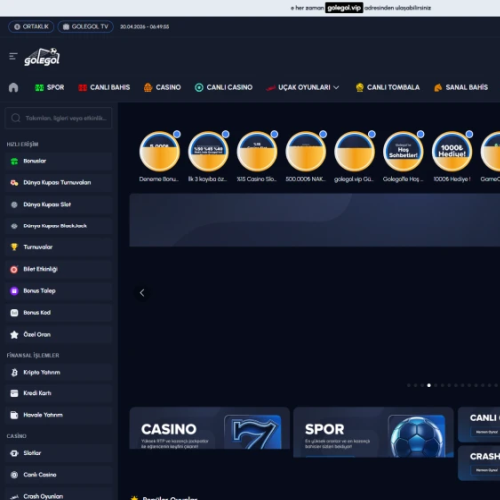Open the Casino category card

coord(209,428)
